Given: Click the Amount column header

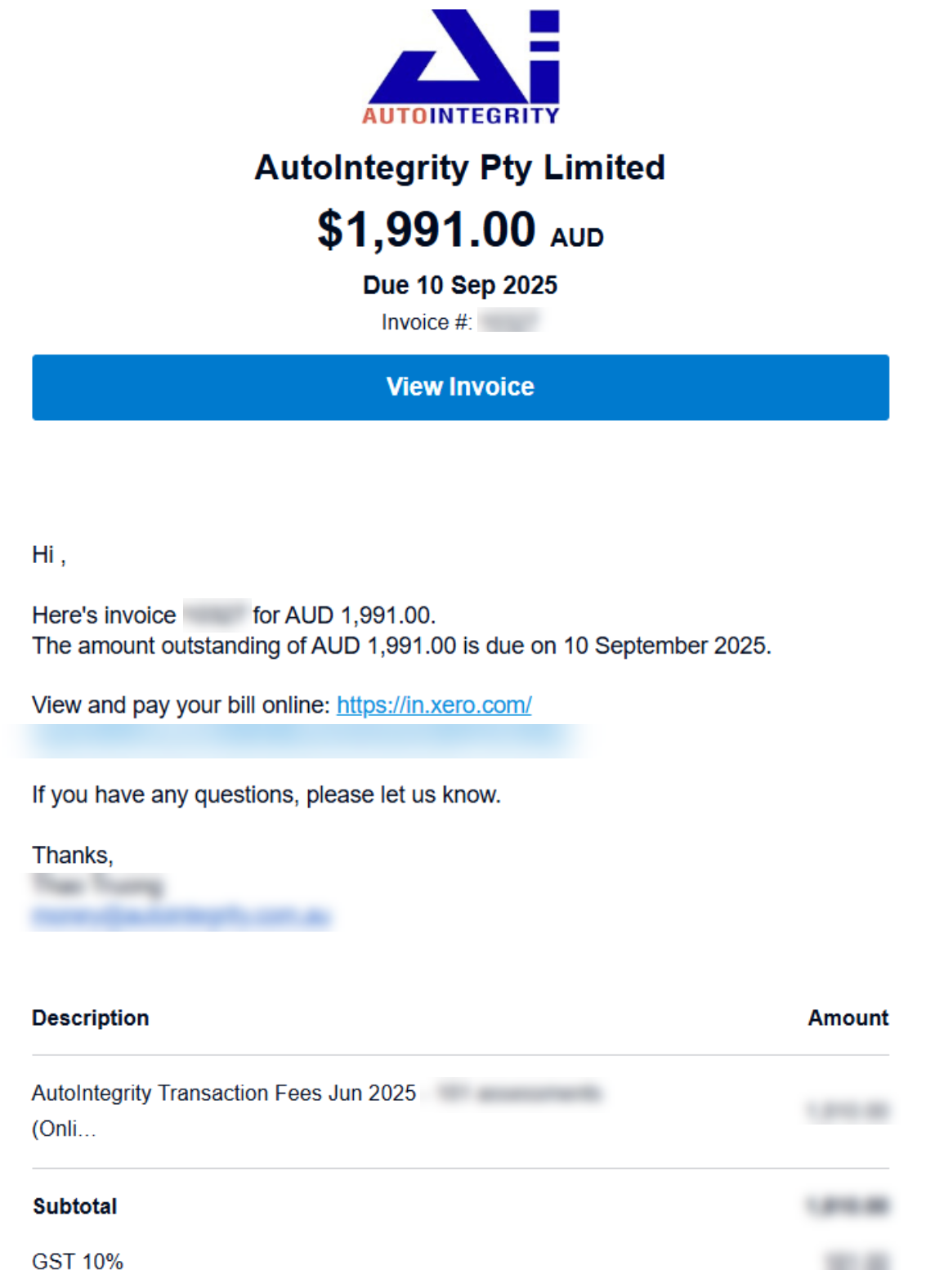Looking at the screenshot, I should (x=848, y=1017).
